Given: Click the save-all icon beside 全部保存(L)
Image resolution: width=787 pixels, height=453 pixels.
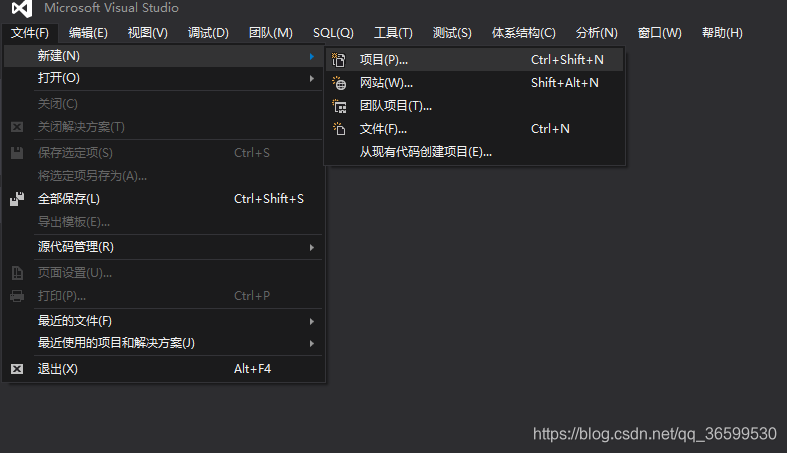Looking at the screenshot, I should (x=17, y=199).
